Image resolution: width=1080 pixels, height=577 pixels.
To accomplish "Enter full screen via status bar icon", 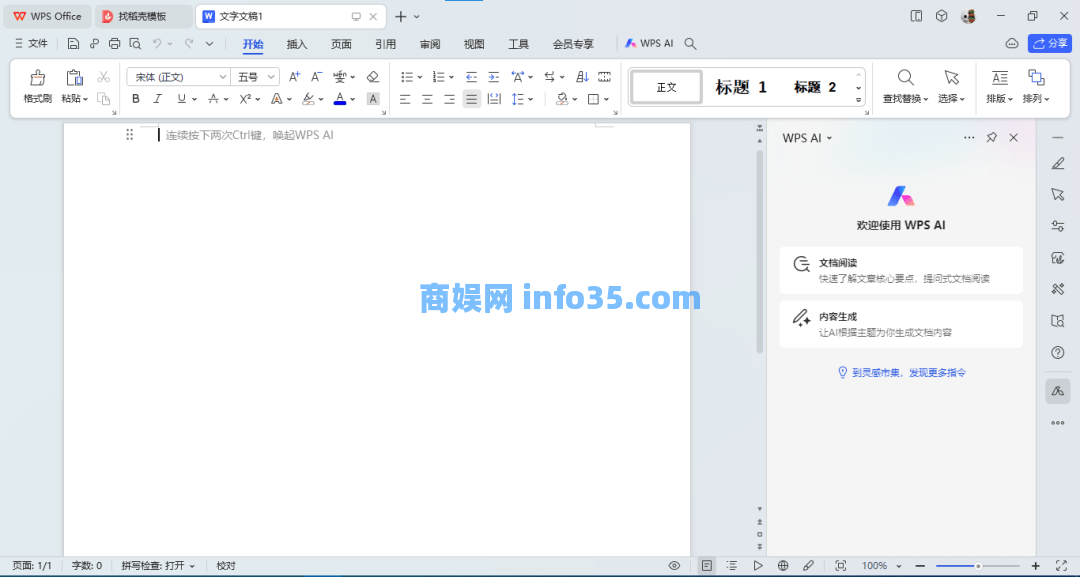I will pyautogui.click(x=1061, y=565).
